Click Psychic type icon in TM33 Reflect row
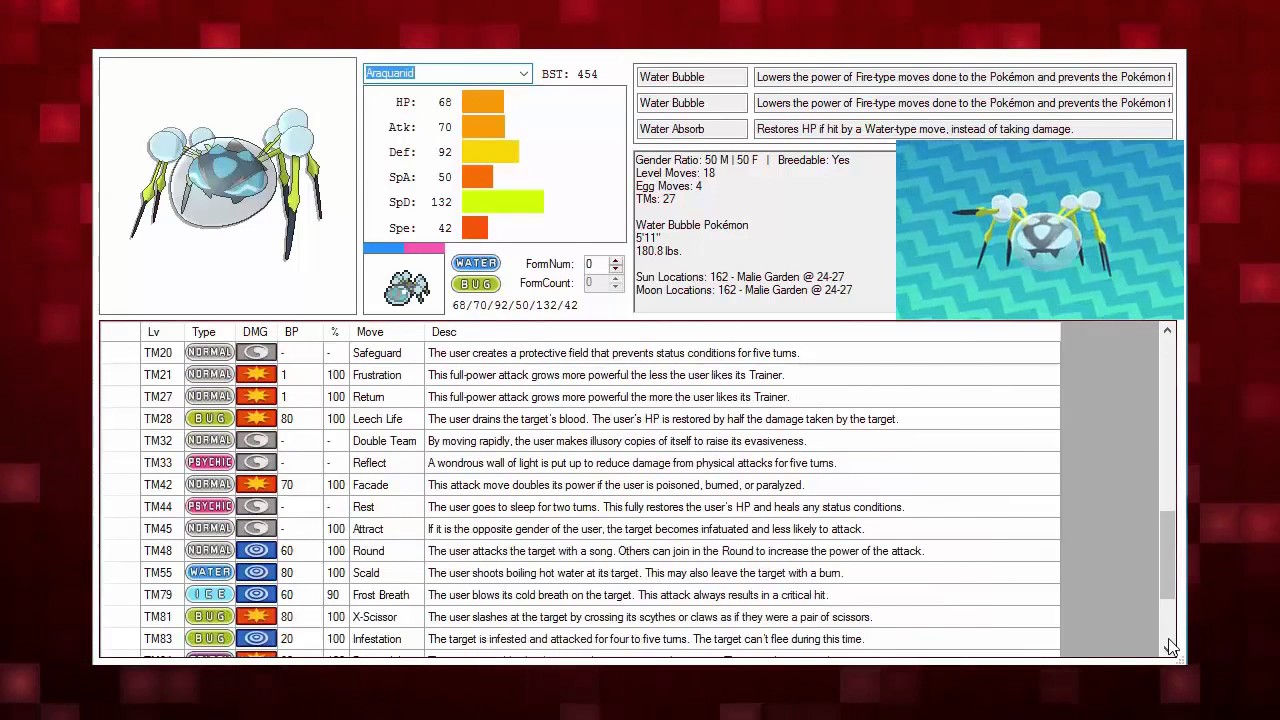Viewport: 1280px width, 720px height. click(x=209, y=463)
